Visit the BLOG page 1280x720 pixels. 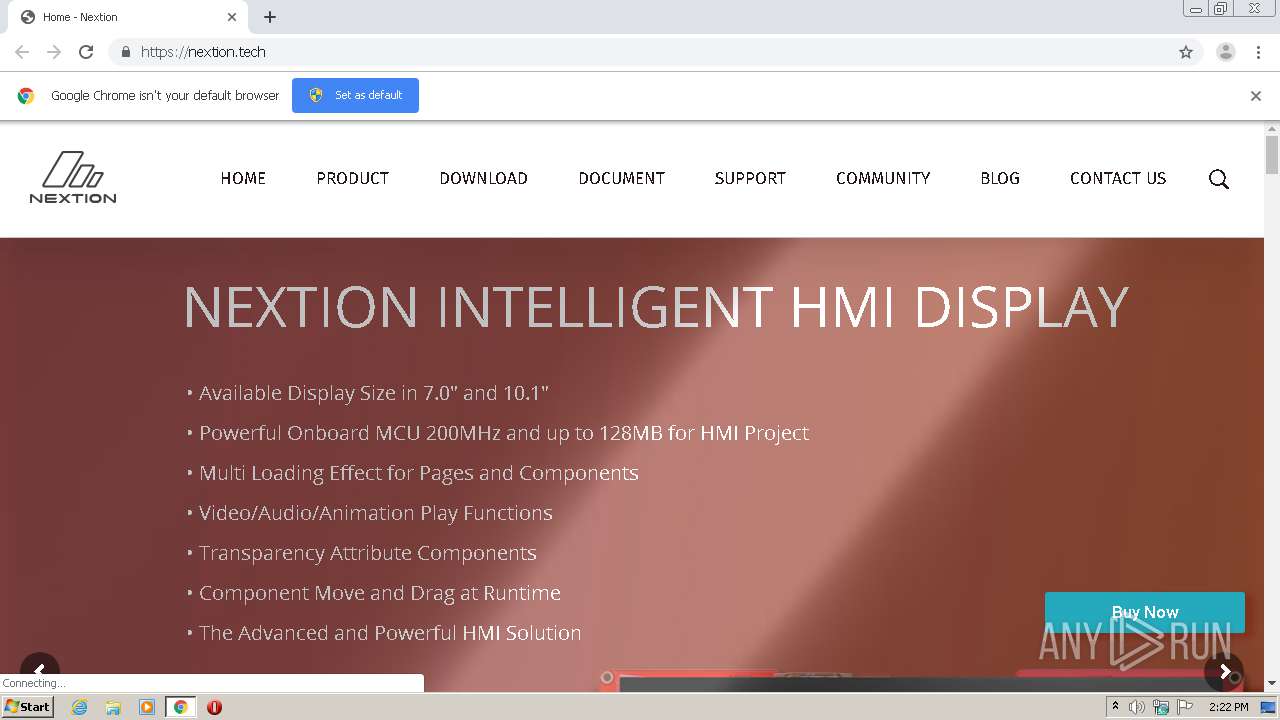coord(1000,178)
